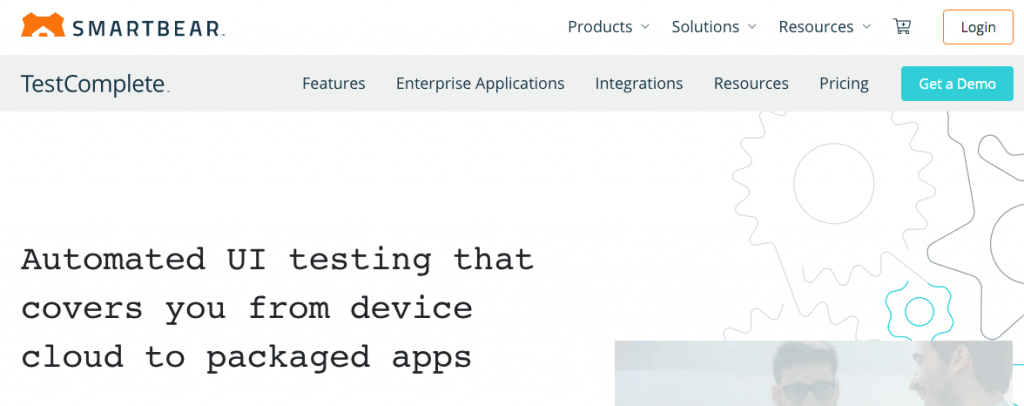Expand the top bar Resources chevron

pyautogui.click(x=867, y=27)
